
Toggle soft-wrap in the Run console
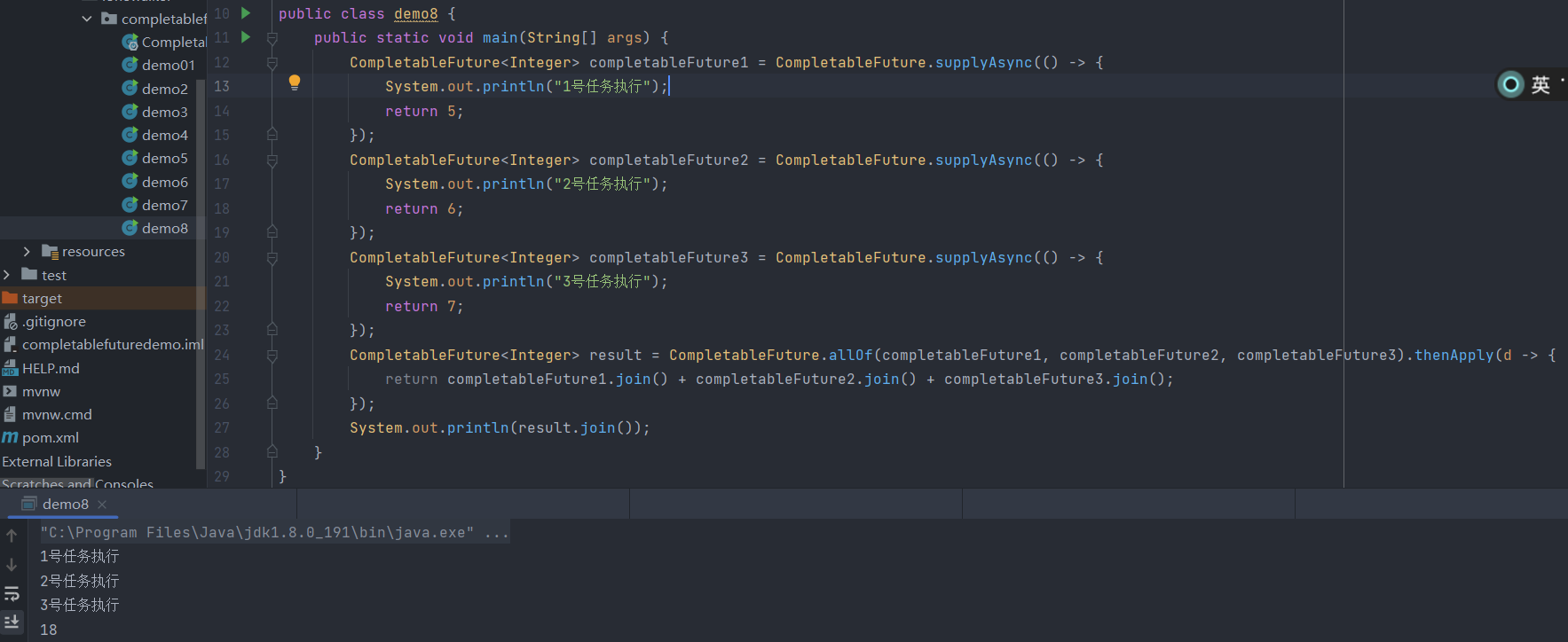coord(12,593)
